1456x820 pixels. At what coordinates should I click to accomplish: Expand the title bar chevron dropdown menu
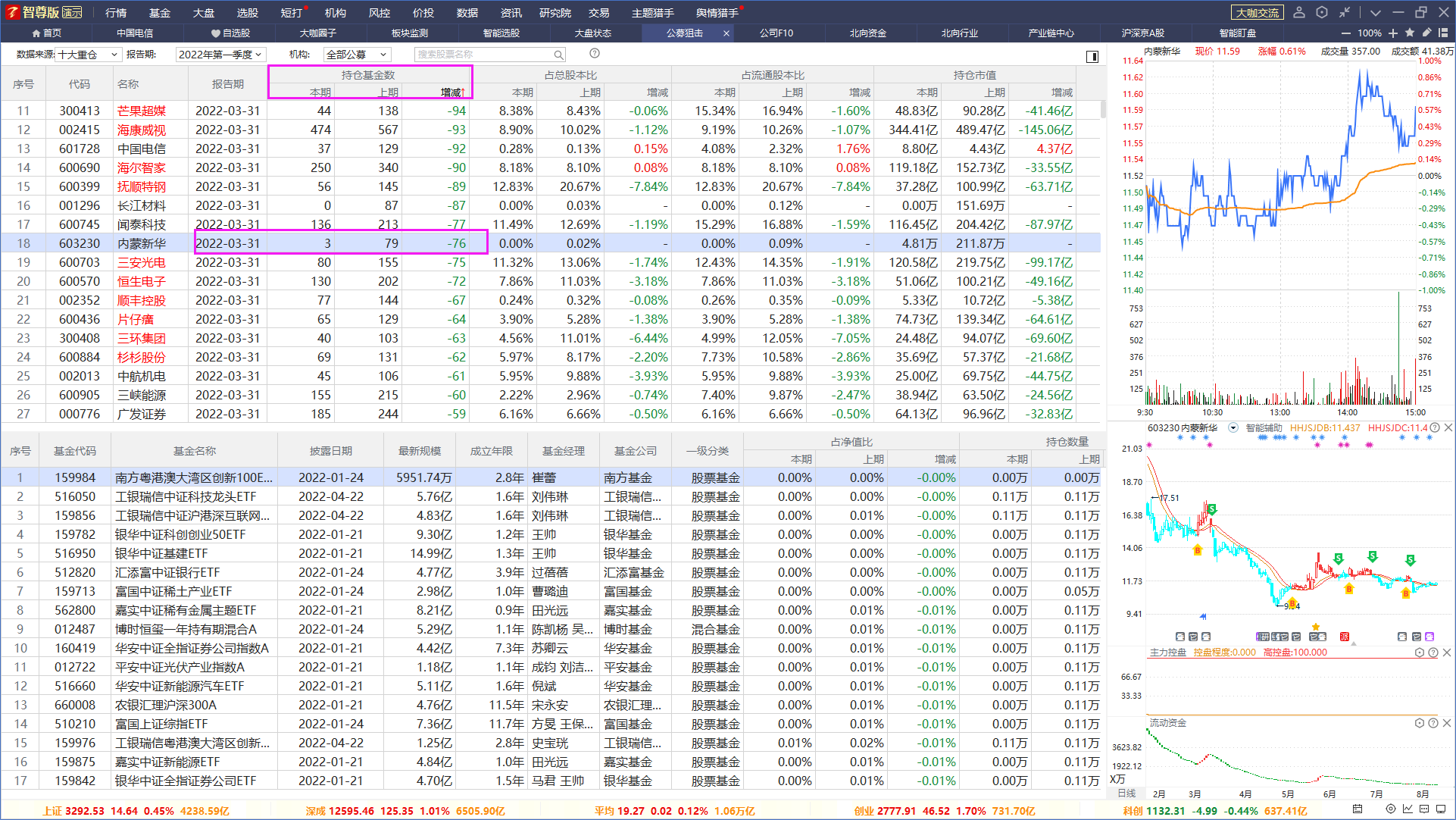click(1376, 12)
